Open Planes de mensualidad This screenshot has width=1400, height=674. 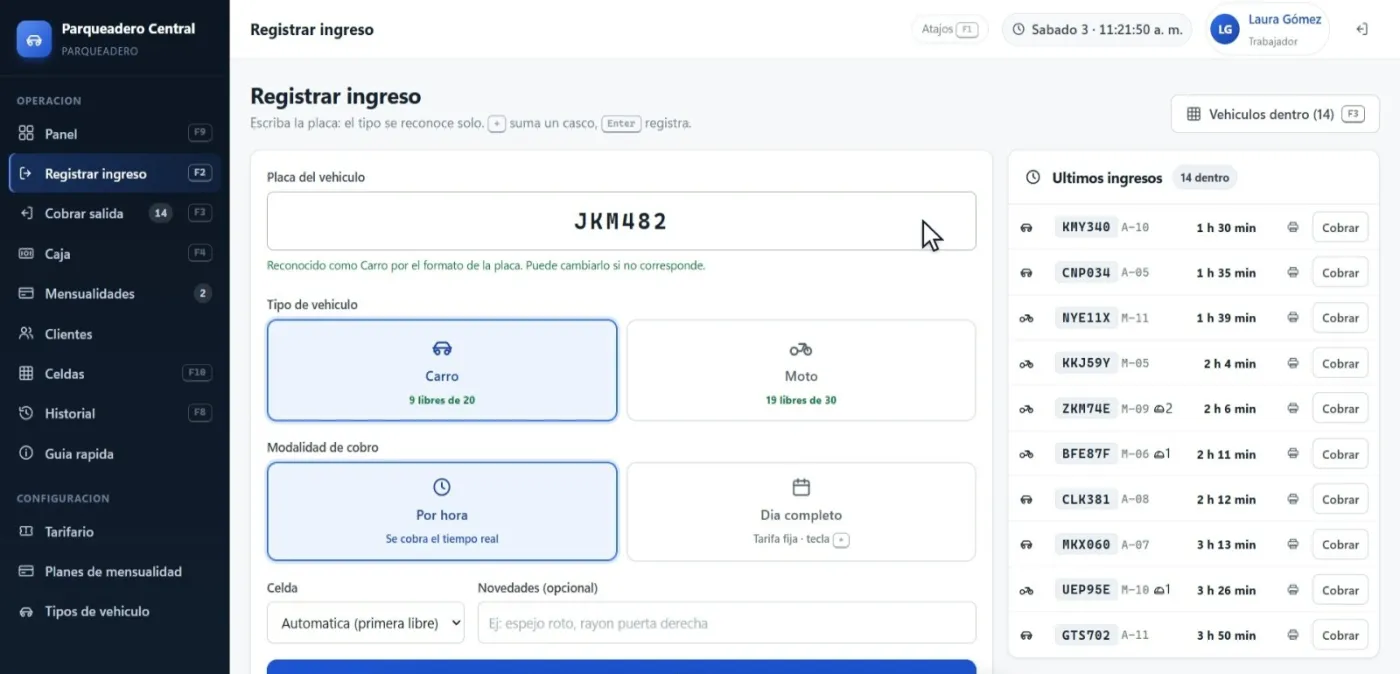[x=114, y=571]
